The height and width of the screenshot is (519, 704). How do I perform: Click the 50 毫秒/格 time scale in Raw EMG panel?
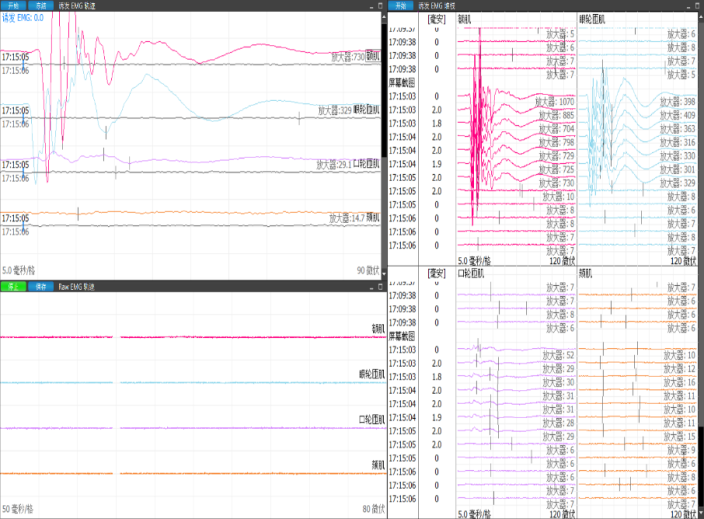[19, 510]
